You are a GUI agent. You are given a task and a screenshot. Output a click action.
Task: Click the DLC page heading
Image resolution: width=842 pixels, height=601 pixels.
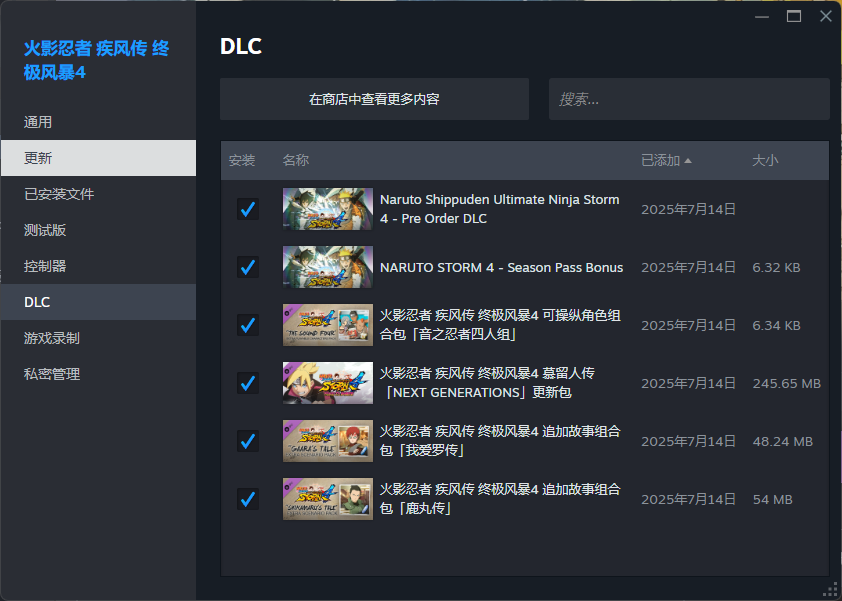point(241,46)
